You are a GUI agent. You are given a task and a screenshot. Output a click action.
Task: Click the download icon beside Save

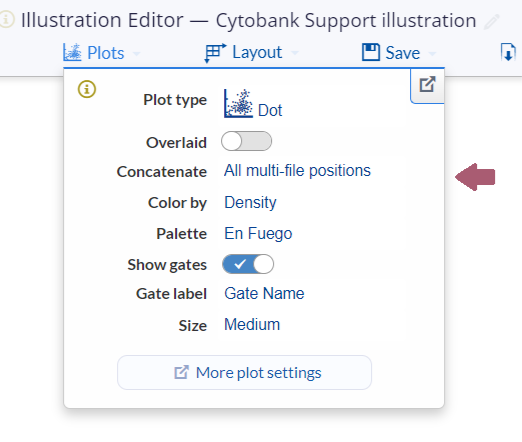(508, 53)
